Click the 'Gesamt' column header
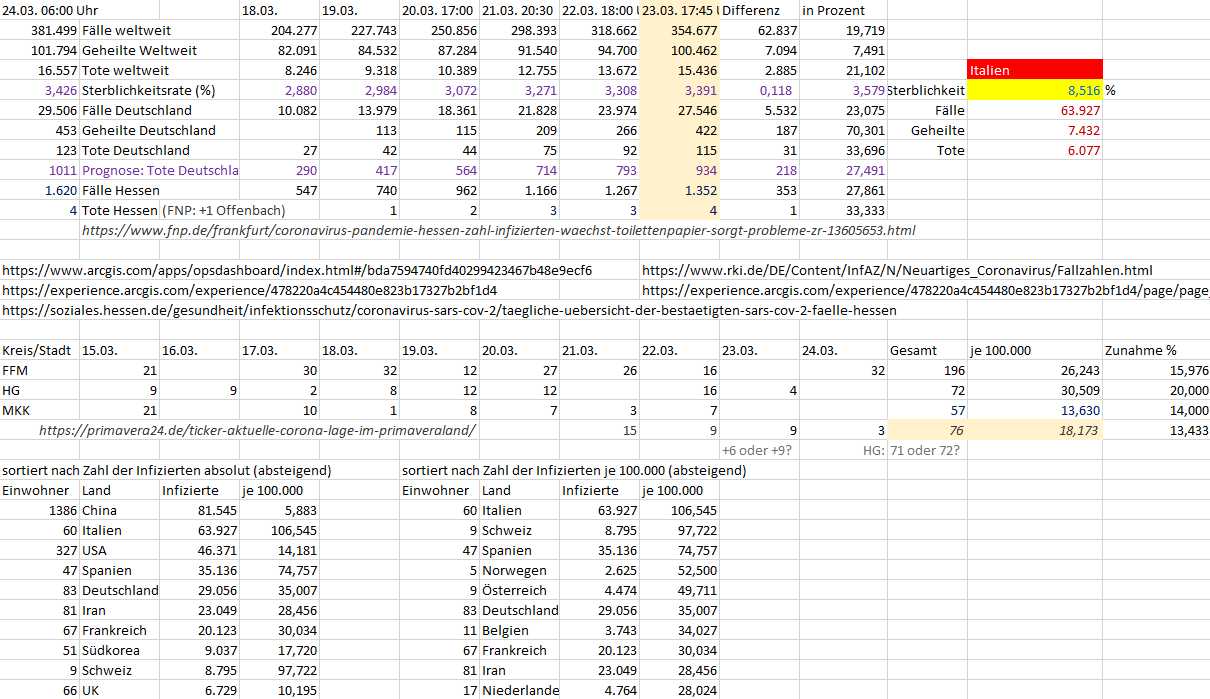Image resolution: width=1210 pixels, height=699 pixels. point(914,350)
